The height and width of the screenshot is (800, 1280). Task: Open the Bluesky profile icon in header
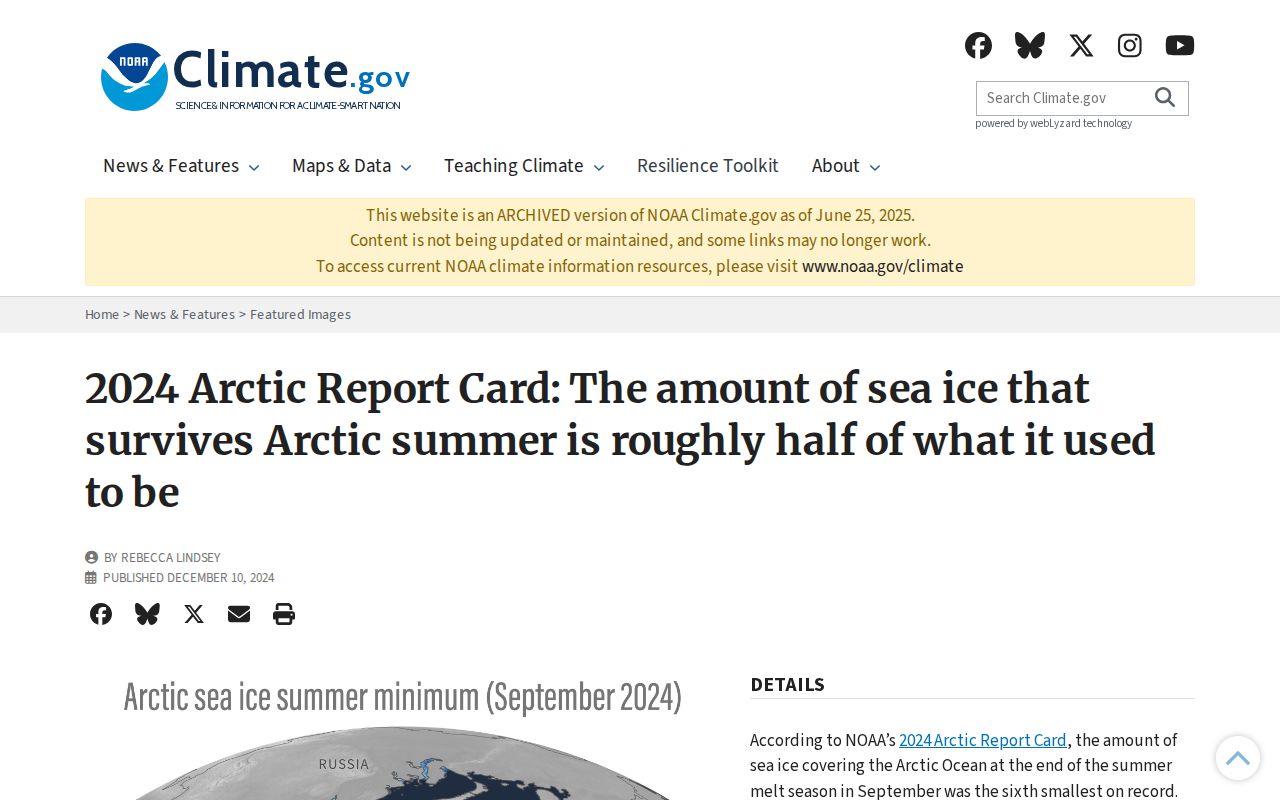tap(1030, 45)
